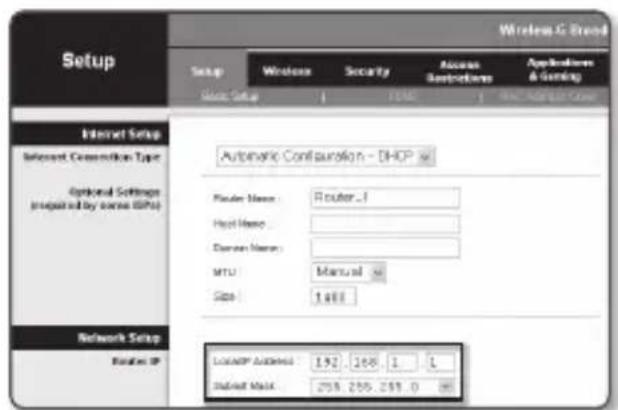Viewport: 618px width, 410px height.
Task: Select the Basic Setup sub-tab
Action: (x=229, y=97)
